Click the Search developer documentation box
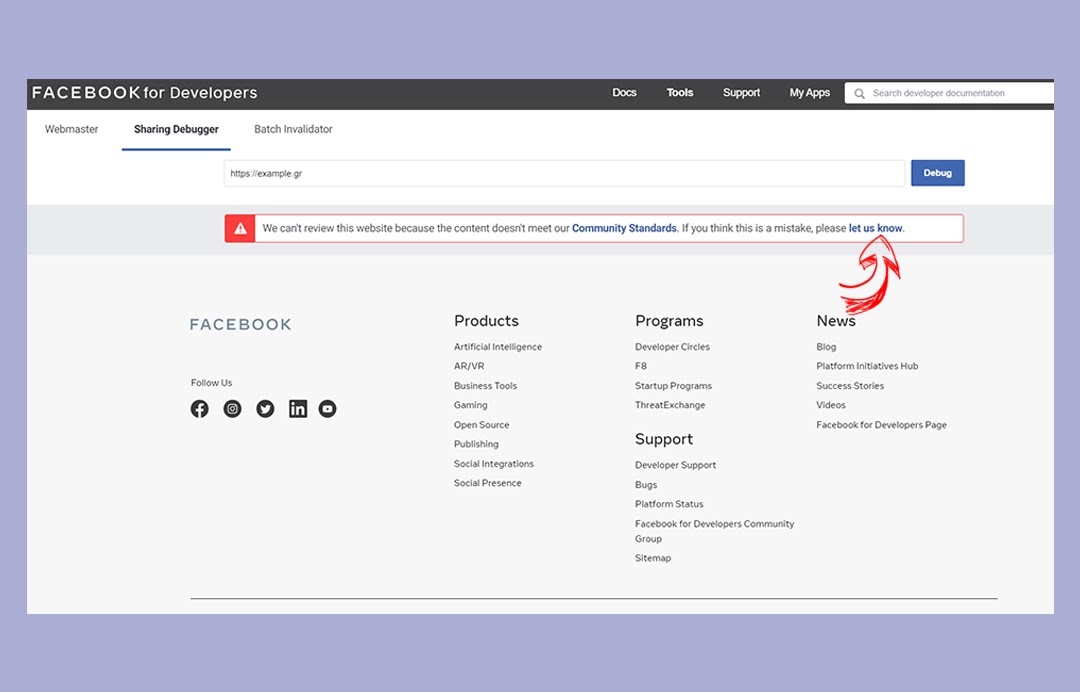This screenshot has height=692, width=1080. [x=949, y=93]
